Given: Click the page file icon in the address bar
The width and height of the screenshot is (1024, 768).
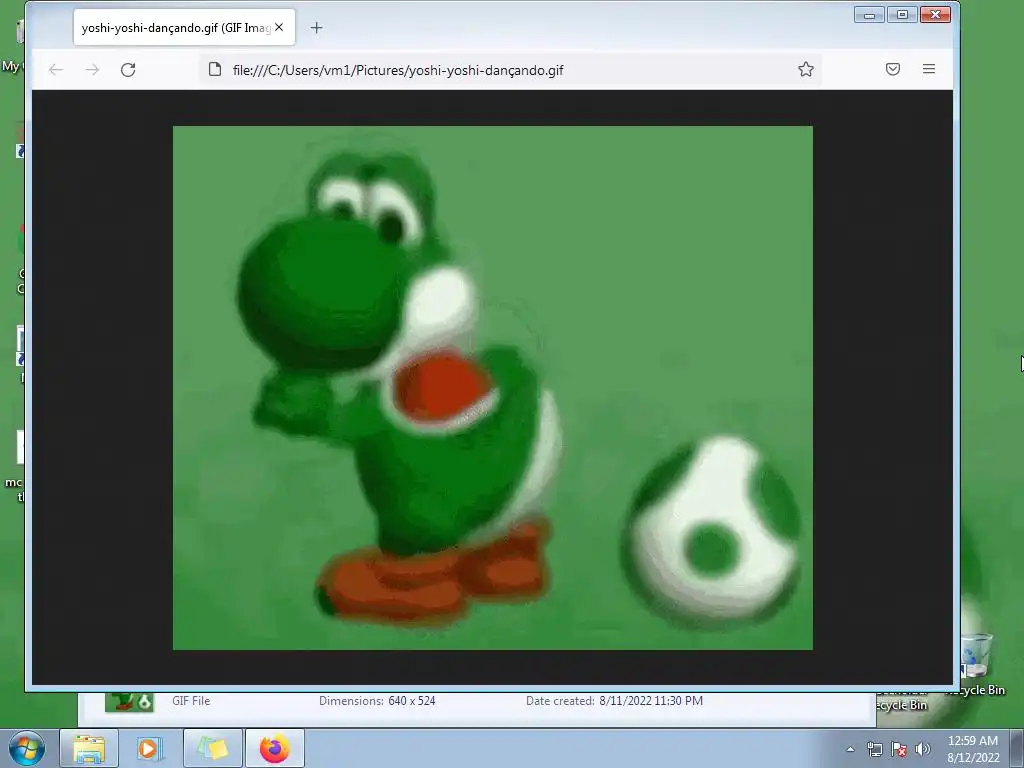Looking at the screenshot, I should pos(215,69).
